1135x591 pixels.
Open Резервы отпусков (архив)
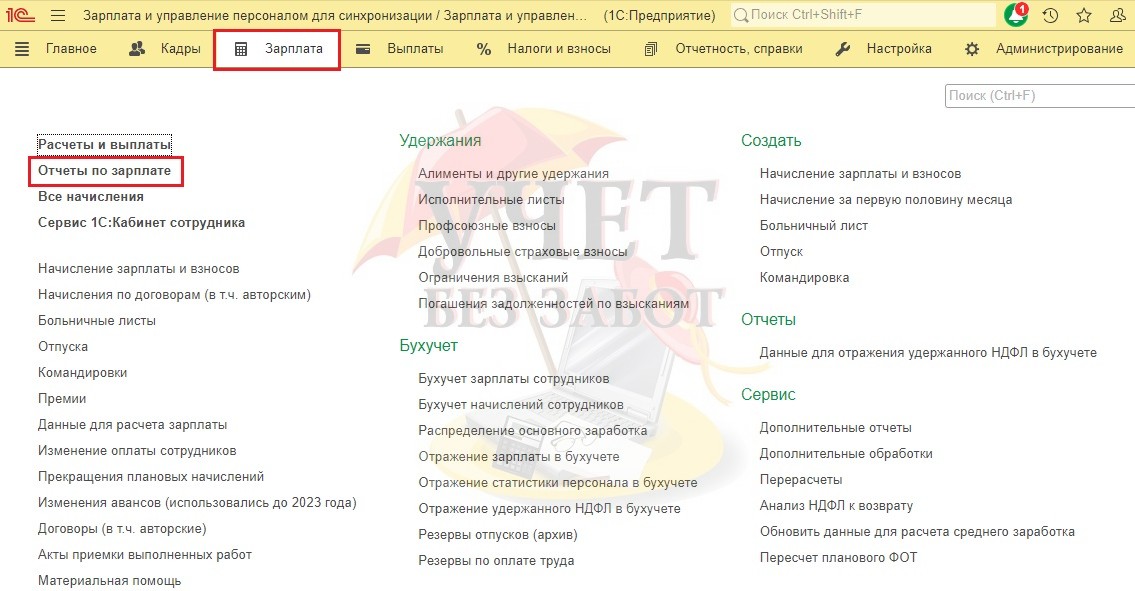tap(498, 535)
